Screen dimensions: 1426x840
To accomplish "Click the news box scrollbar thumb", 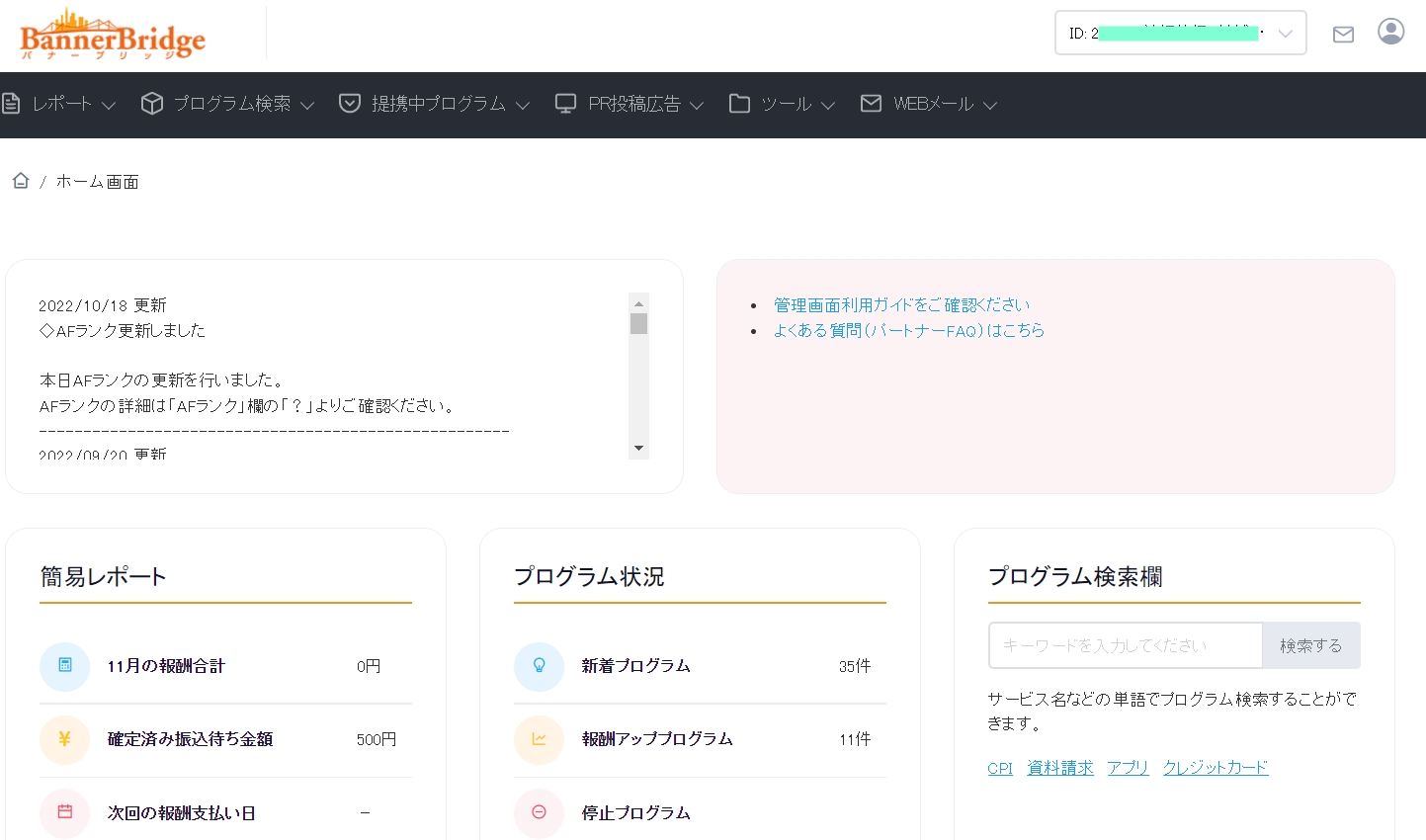I will (638, 324).
